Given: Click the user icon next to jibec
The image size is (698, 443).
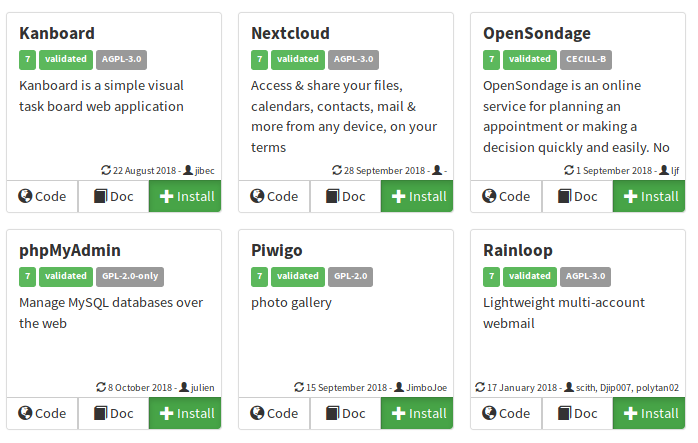Looking at the screenshot, I should (188, 170).
